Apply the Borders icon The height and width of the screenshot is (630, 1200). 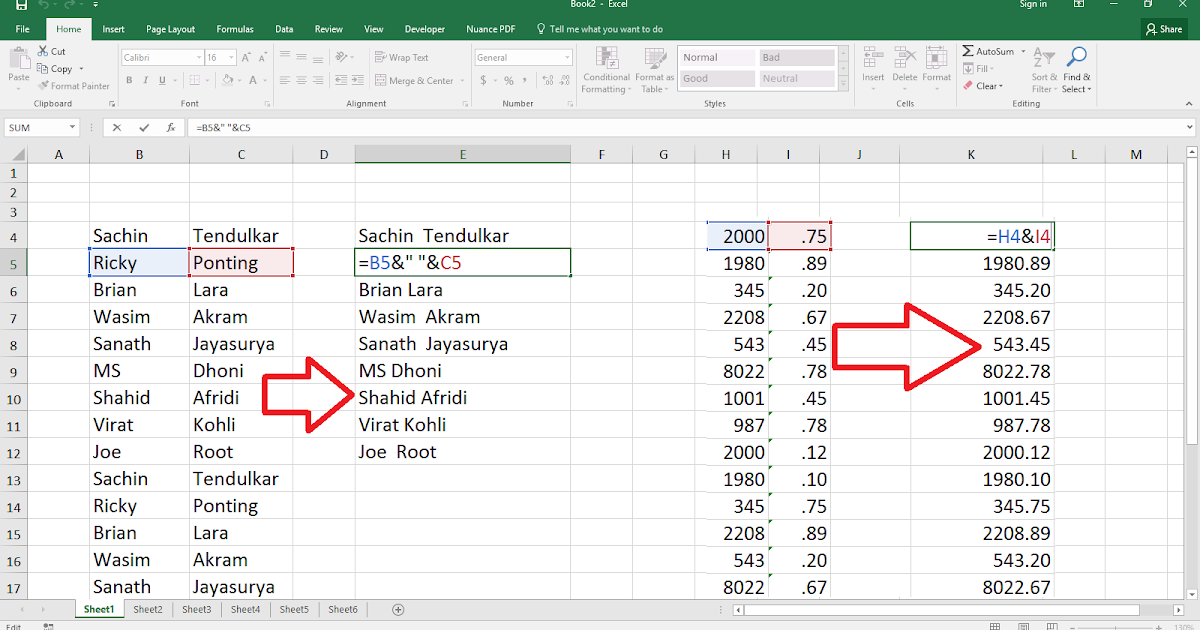(195, 80)
